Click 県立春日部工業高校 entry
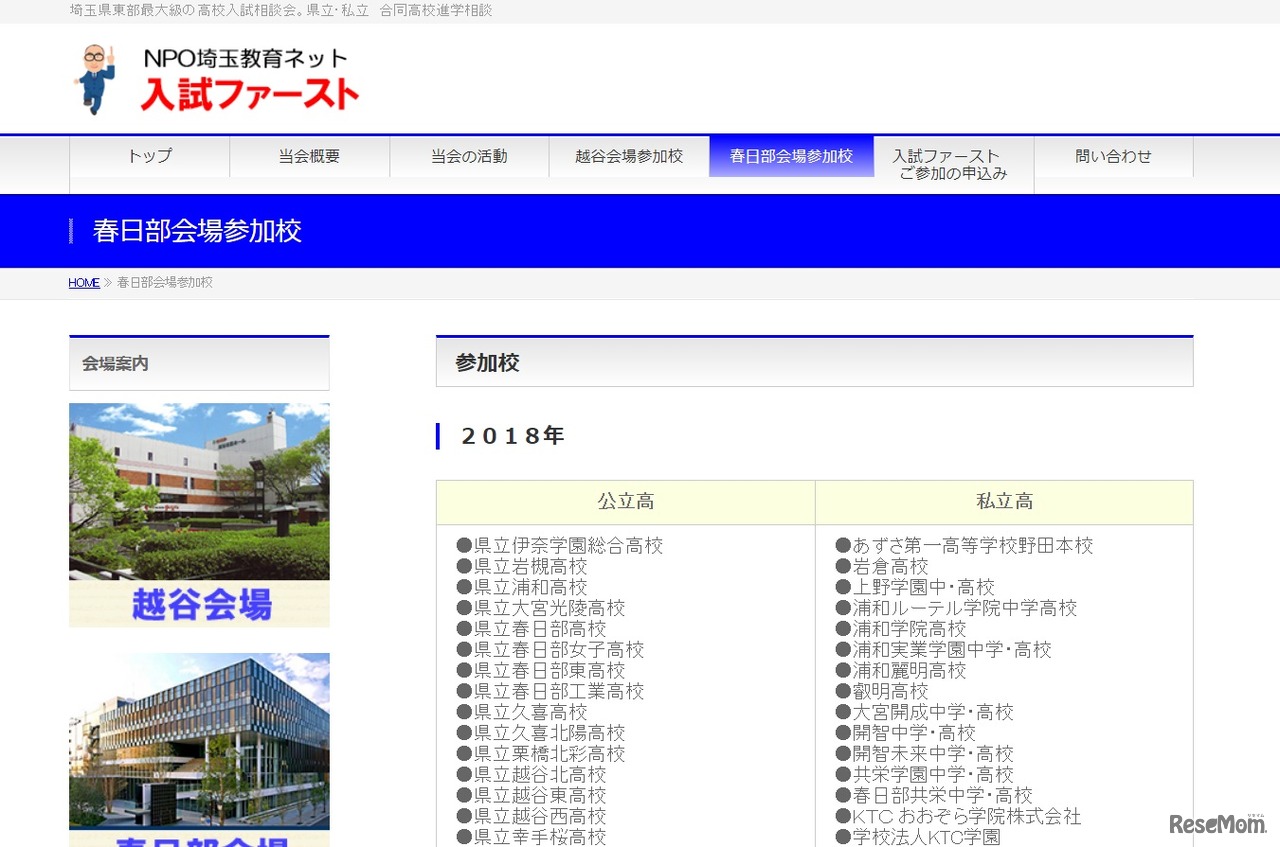Viewport: 1280px width, 847px height. coord(550,691)
